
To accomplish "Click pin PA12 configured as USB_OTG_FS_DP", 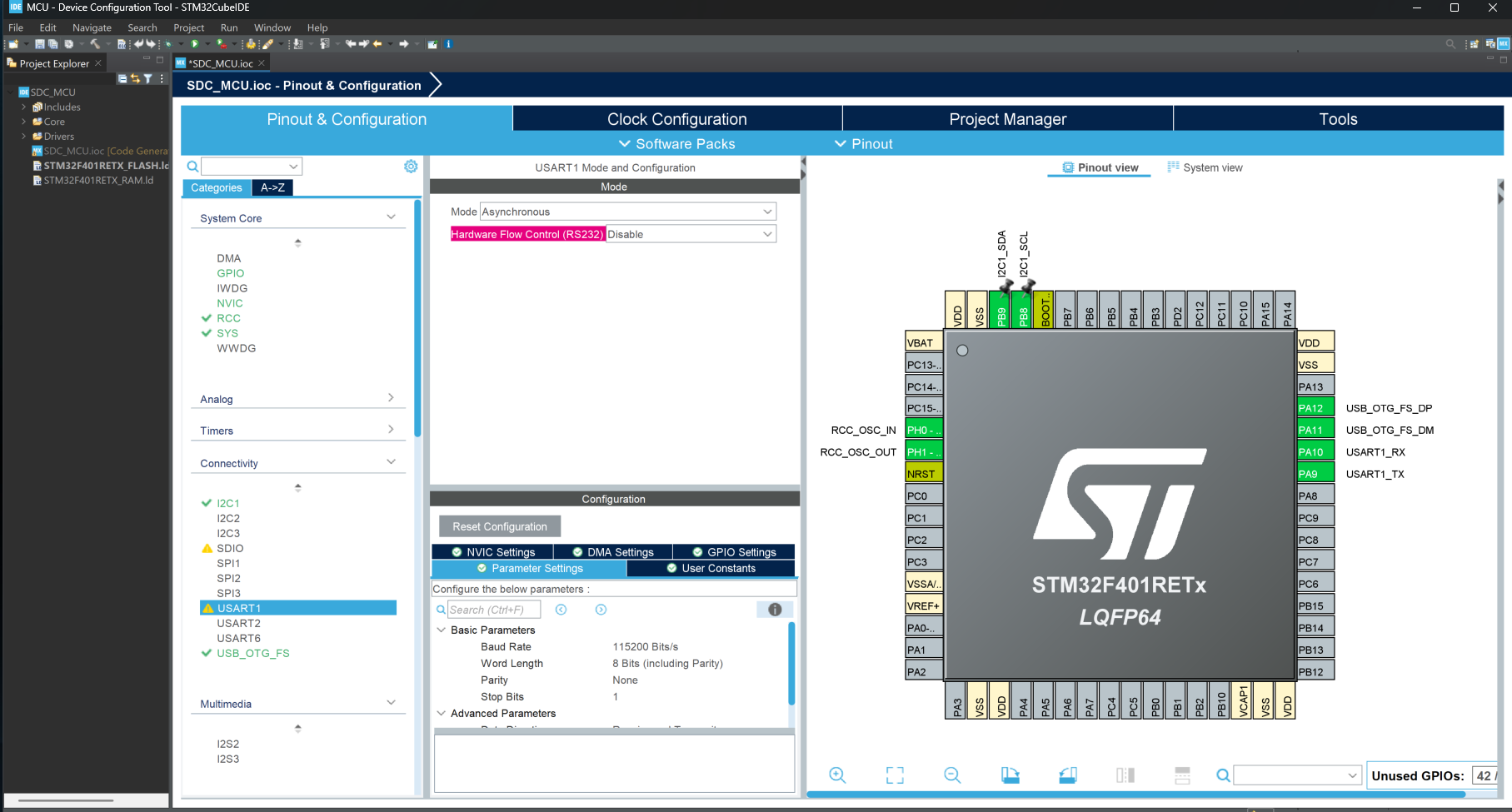I will [x=1314, y=407].
